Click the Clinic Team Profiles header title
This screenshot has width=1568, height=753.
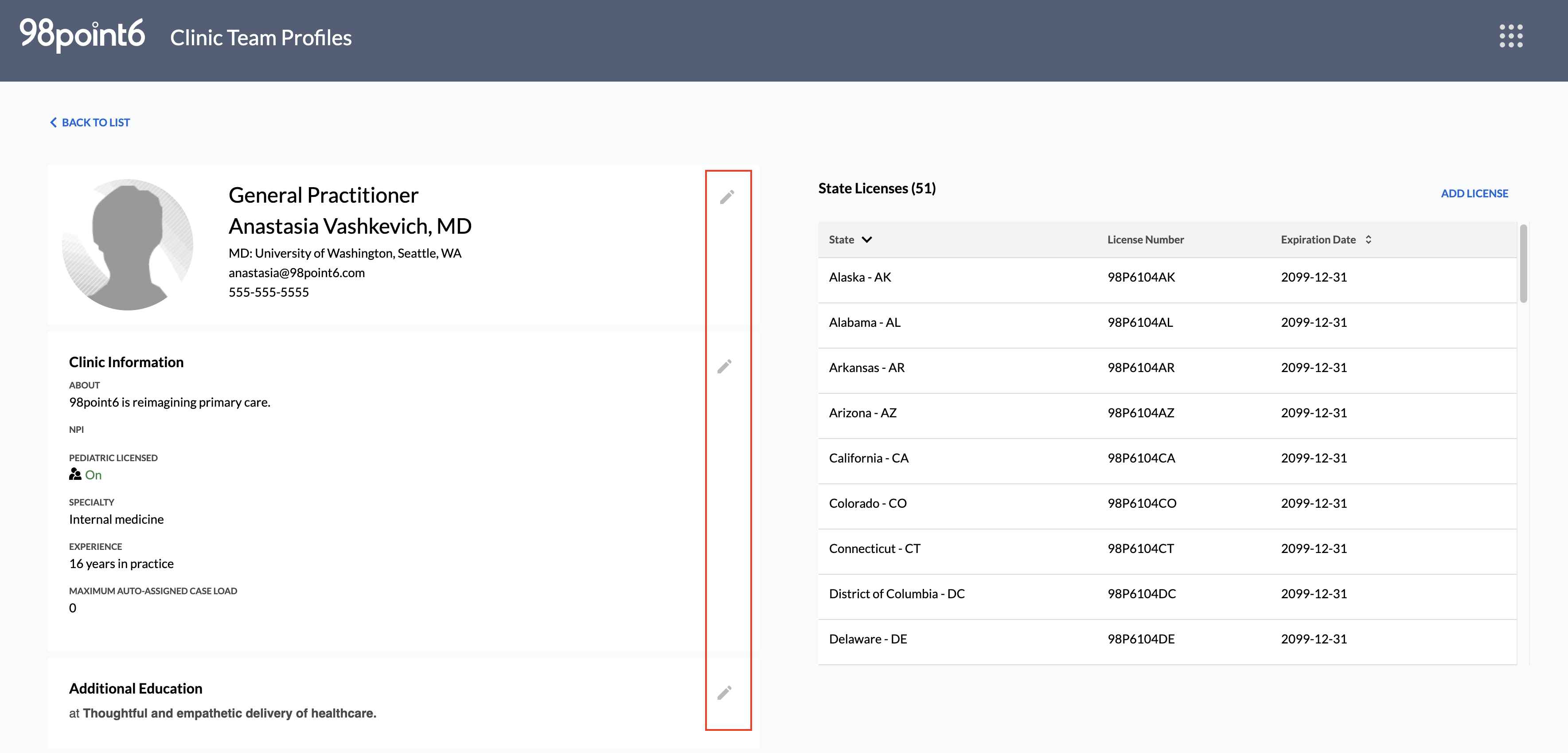(261, 37)
